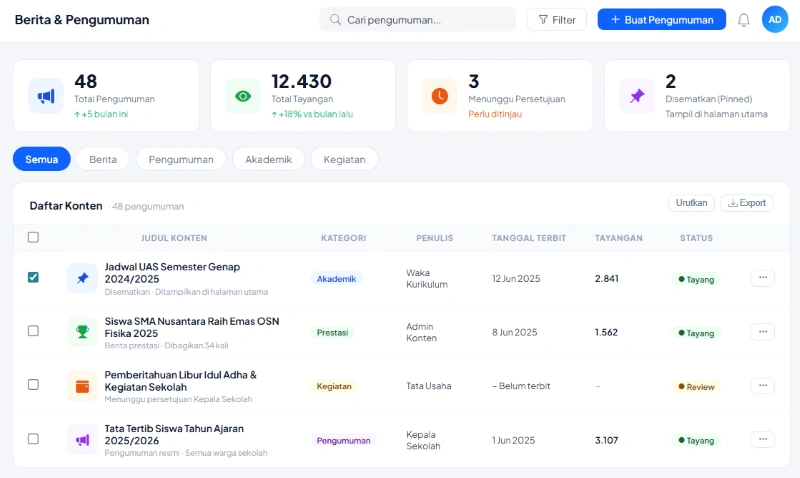Open the Filter dropdown
Viewport: 800px width, 478px height.
click(557, 20)
